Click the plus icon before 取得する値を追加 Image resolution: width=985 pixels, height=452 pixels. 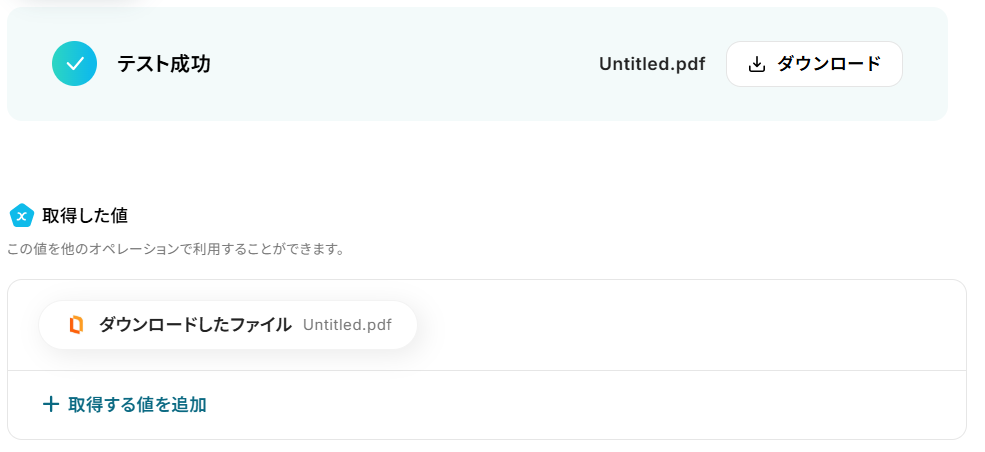[x=51, y=404]
